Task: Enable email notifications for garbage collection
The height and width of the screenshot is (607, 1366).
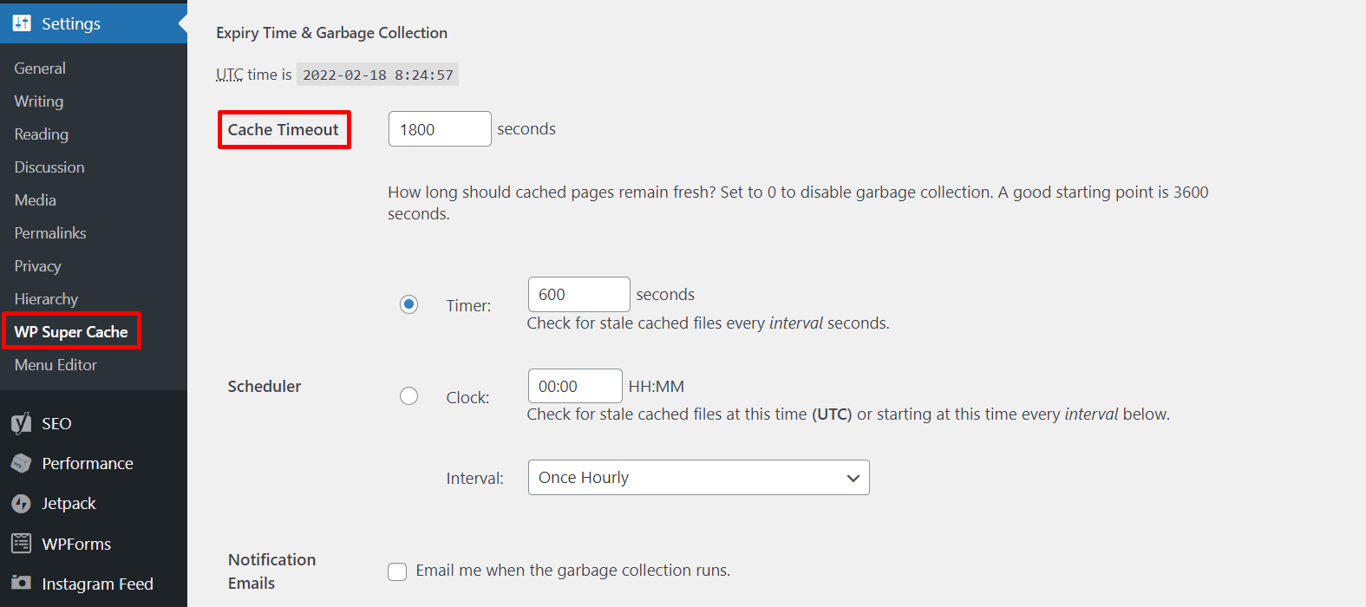Action: pyautogui.click(x=397, y=571)
